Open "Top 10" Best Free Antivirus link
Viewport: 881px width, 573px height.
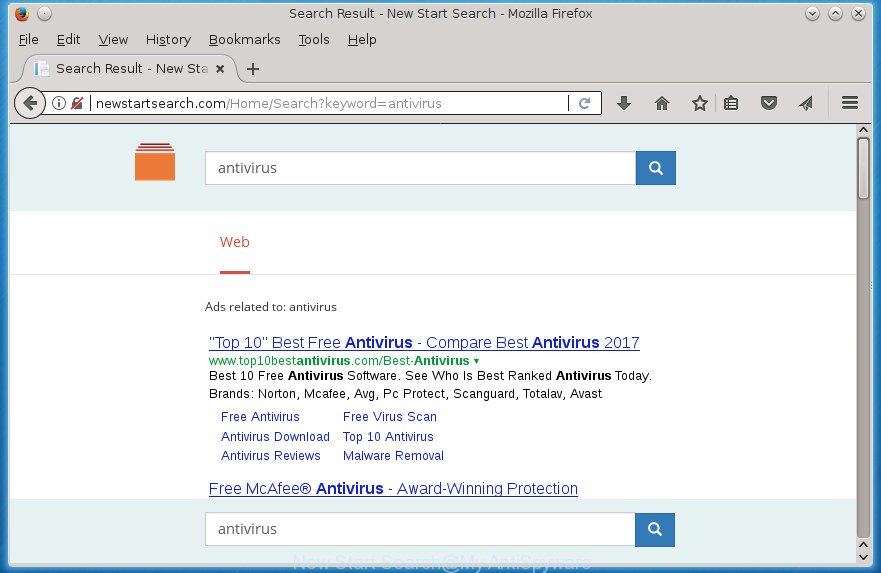(x=424, y=342)
